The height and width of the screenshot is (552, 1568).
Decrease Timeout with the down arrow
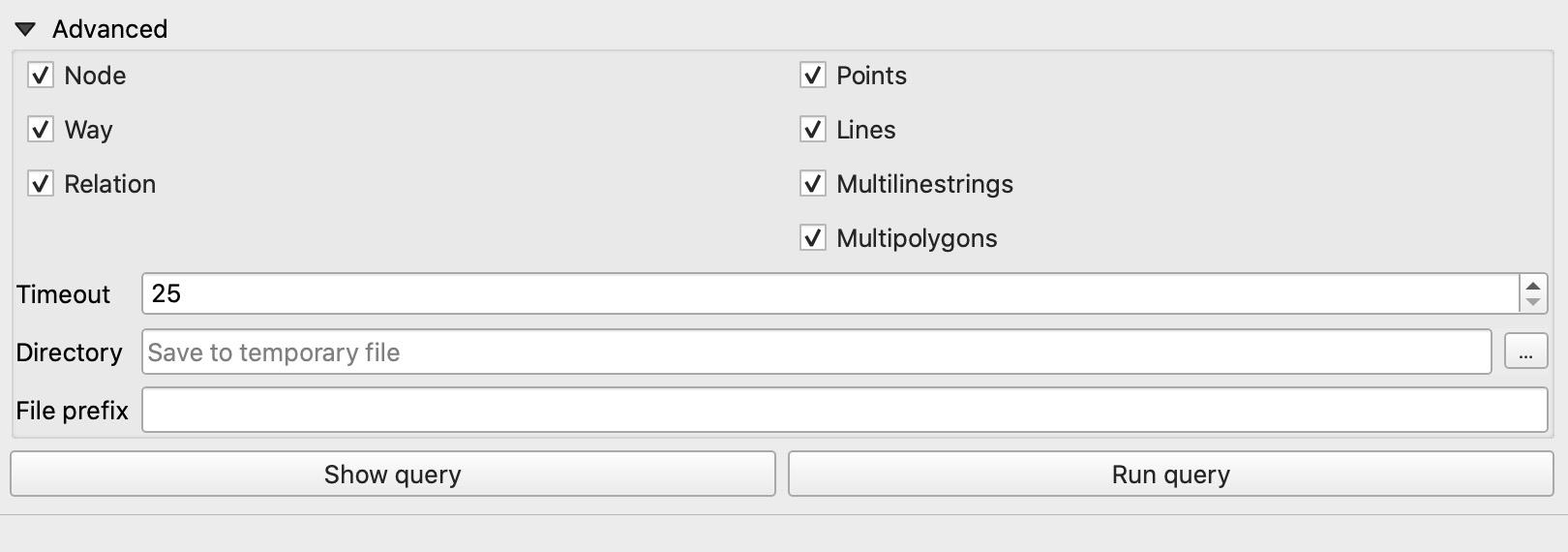1533,302
